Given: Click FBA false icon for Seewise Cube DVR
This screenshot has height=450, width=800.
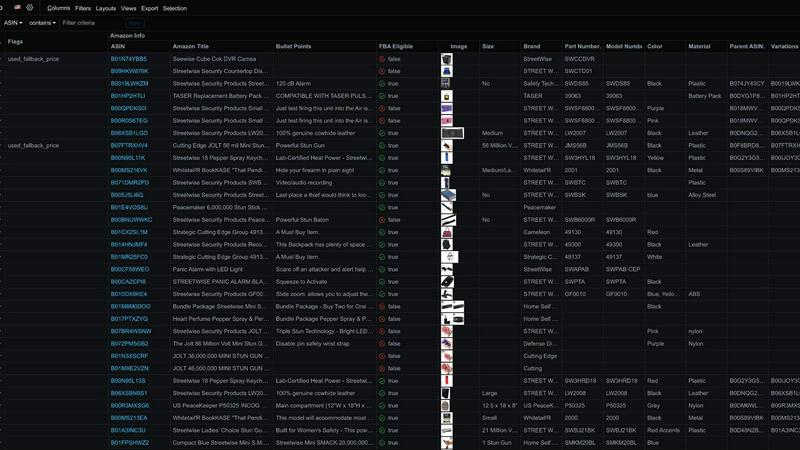Looking at the screenshot, I should 382,59.
